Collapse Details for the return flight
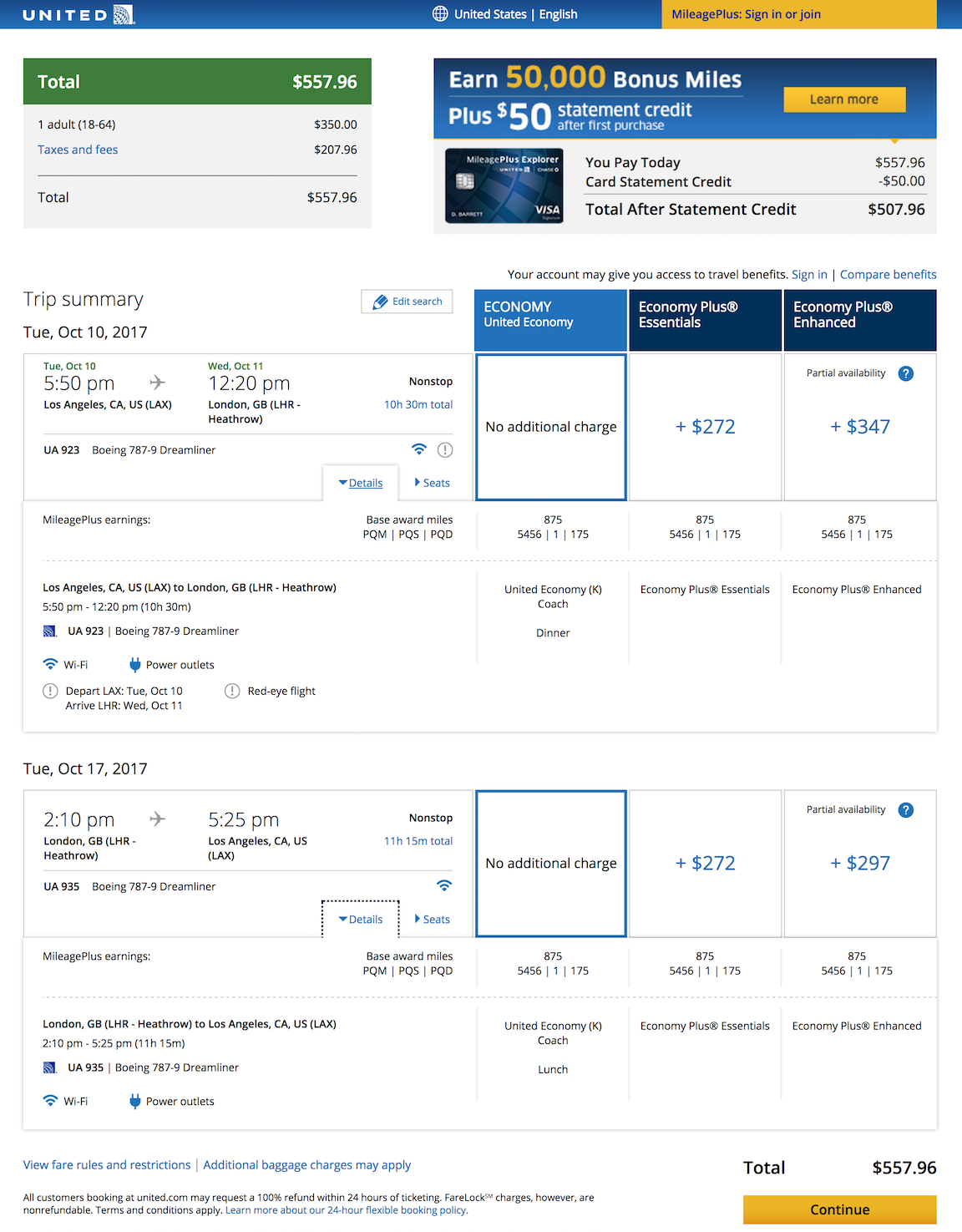The image size is (962, 1232). click(x=360, y=919)
